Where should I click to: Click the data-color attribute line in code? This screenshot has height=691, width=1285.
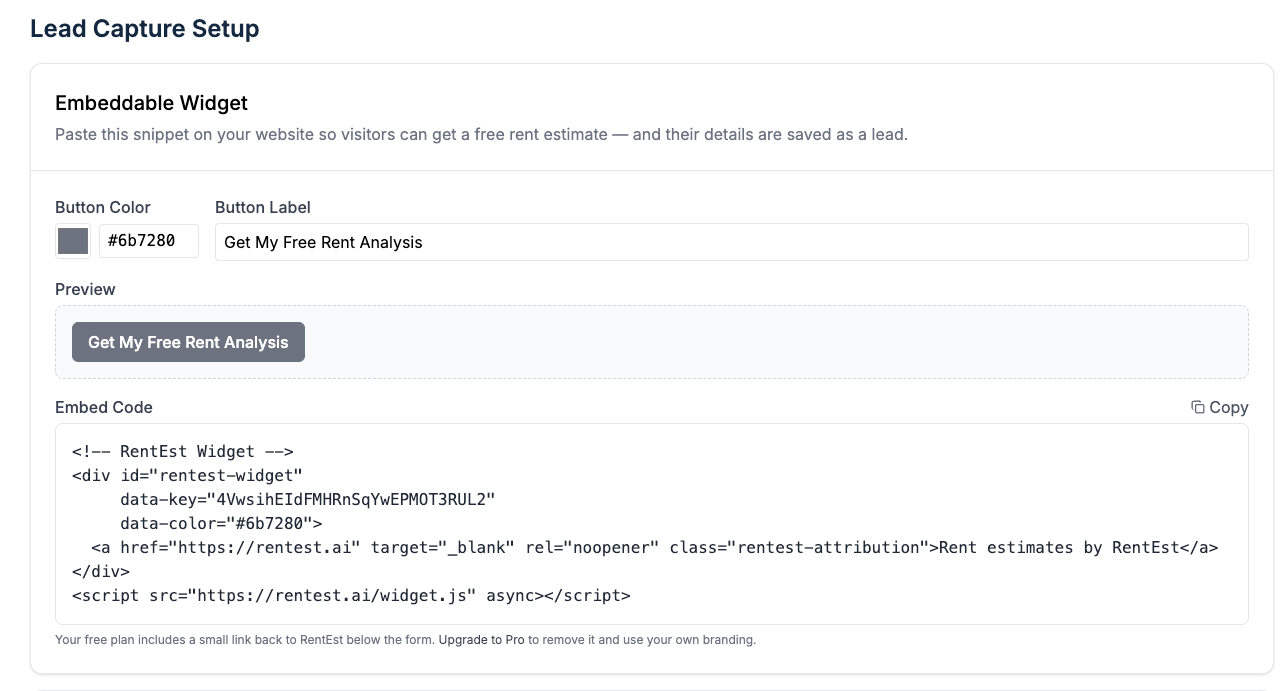(x=221, y=523)
